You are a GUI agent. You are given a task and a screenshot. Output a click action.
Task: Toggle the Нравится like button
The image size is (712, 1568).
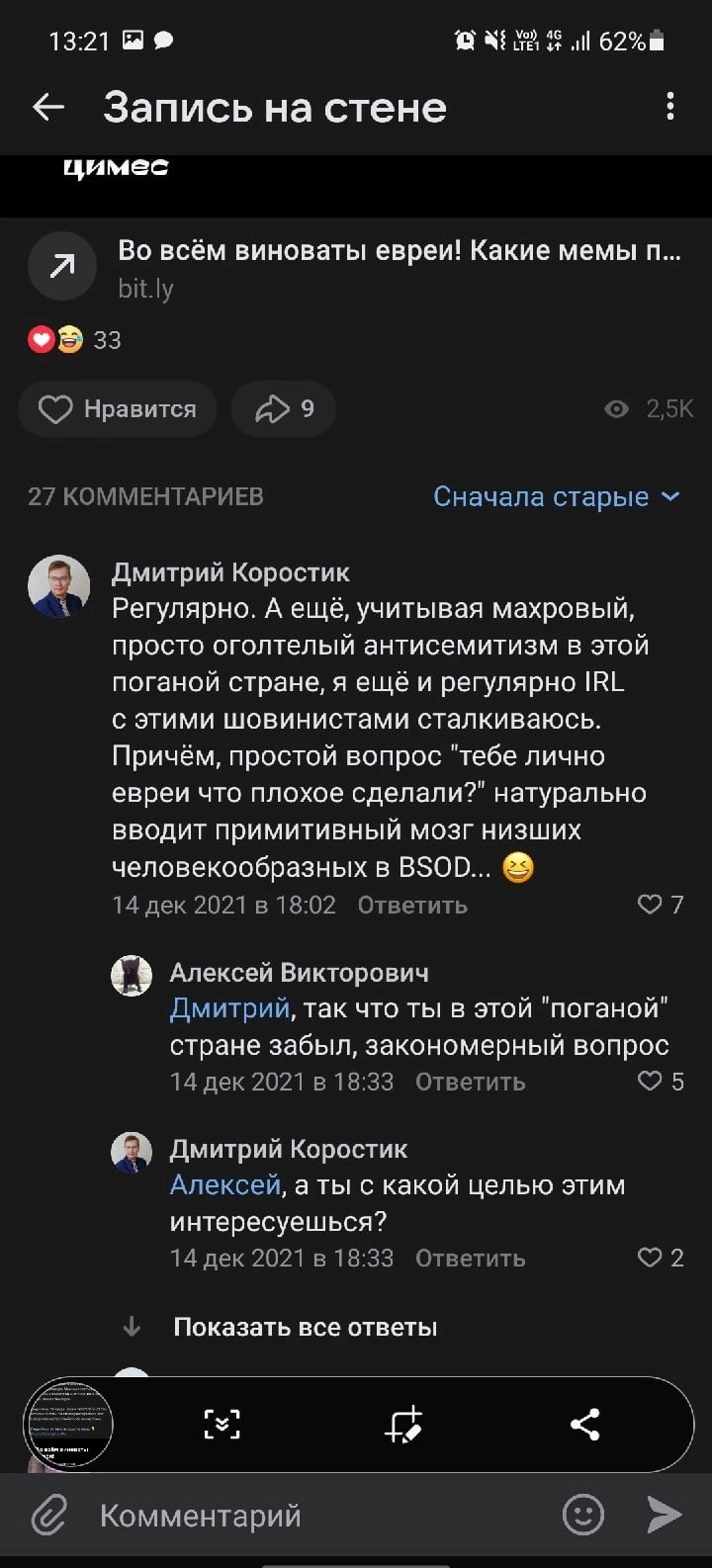point(118,409)
